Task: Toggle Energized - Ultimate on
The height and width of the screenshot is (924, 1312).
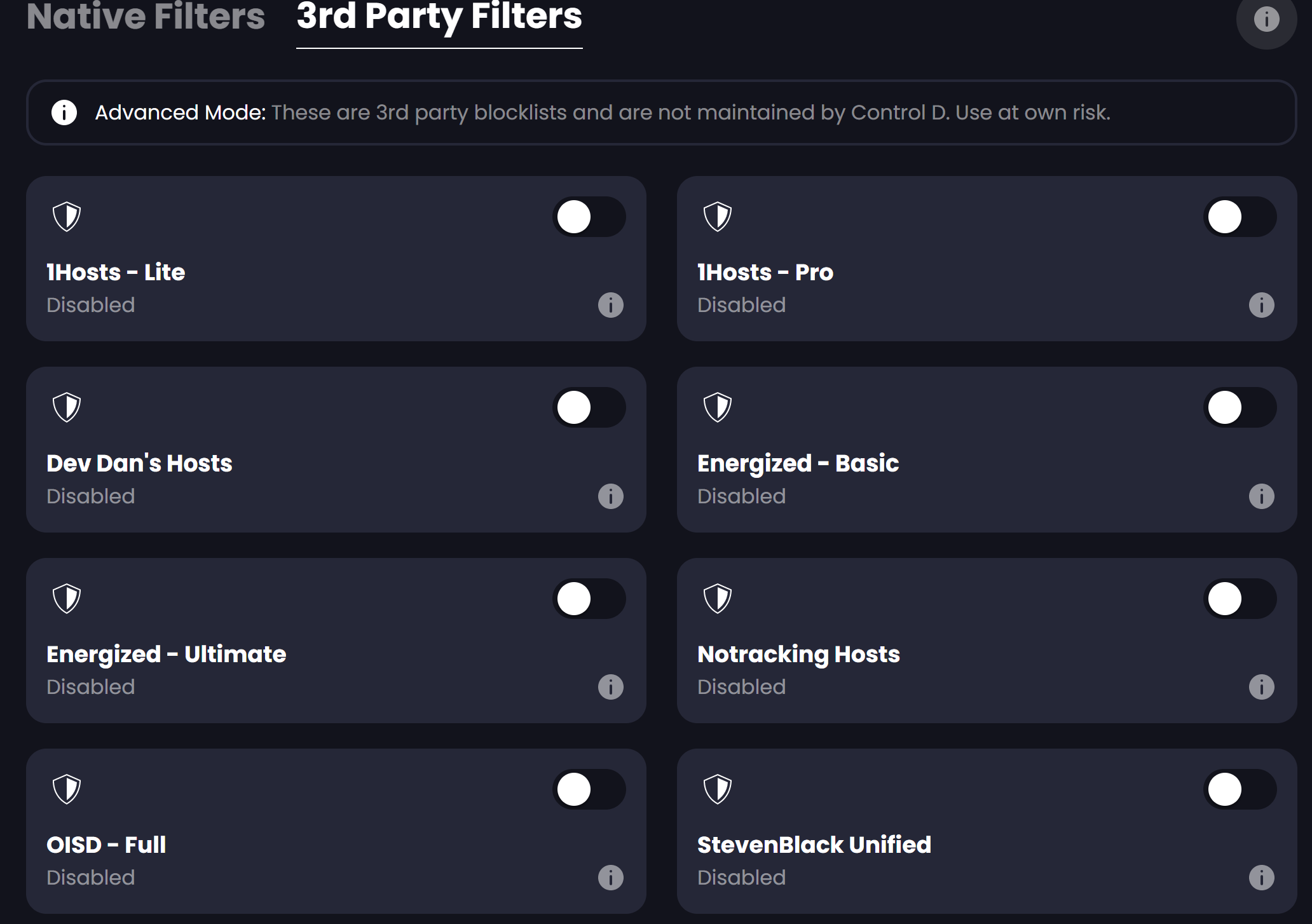Action: click(x=589, y=599)
